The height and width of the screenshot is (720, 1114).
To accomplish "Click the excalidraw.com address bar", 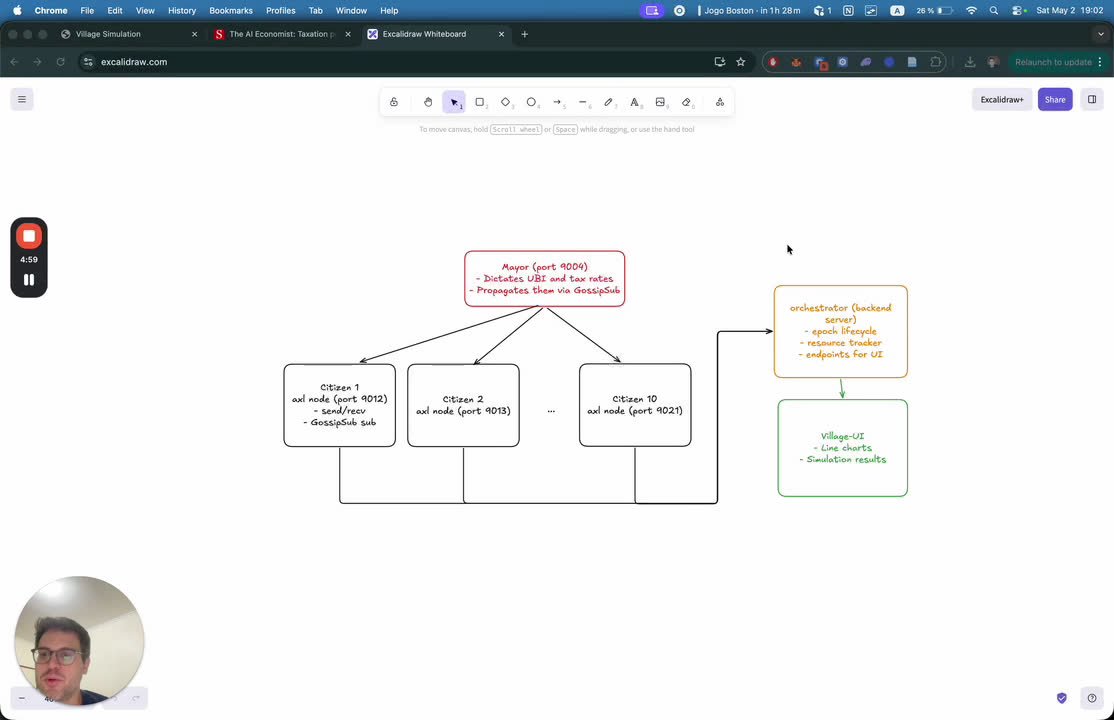I will click(x=398, y=62).
